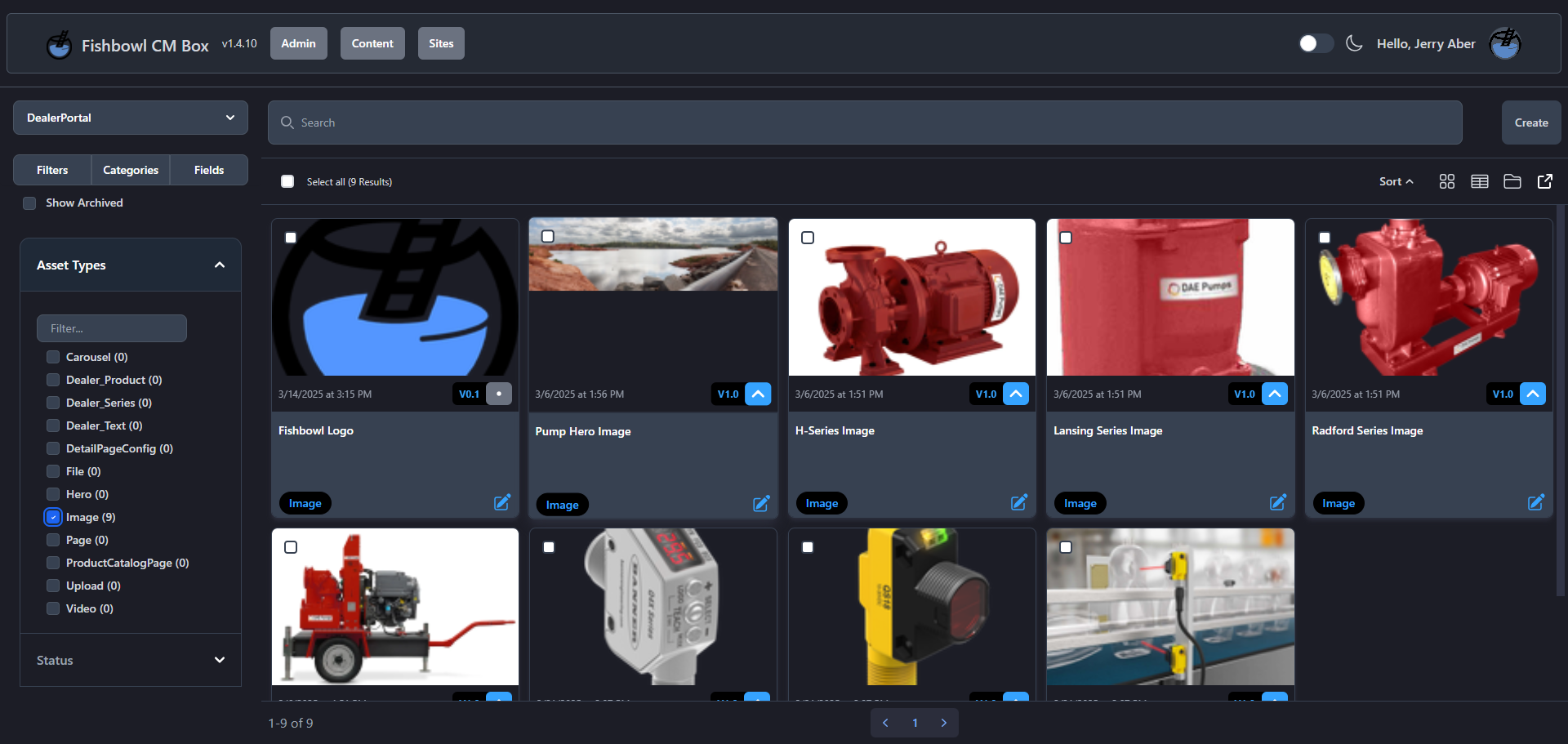This screenshot has width=1568, height=744.
Task: Select the Lansing Series Image card checkbox
Action: tap(1066, 238)
